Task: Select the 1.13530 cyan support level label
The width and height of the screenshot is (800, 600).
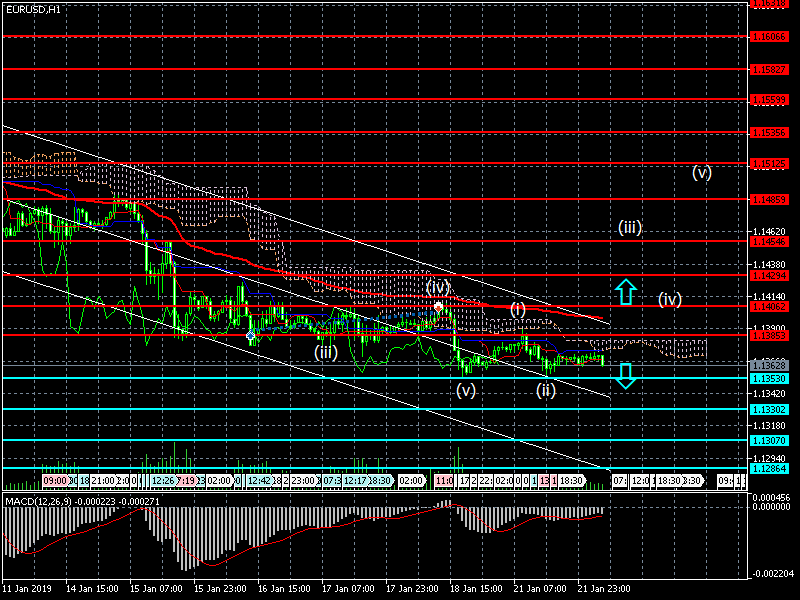Action: 773,379
